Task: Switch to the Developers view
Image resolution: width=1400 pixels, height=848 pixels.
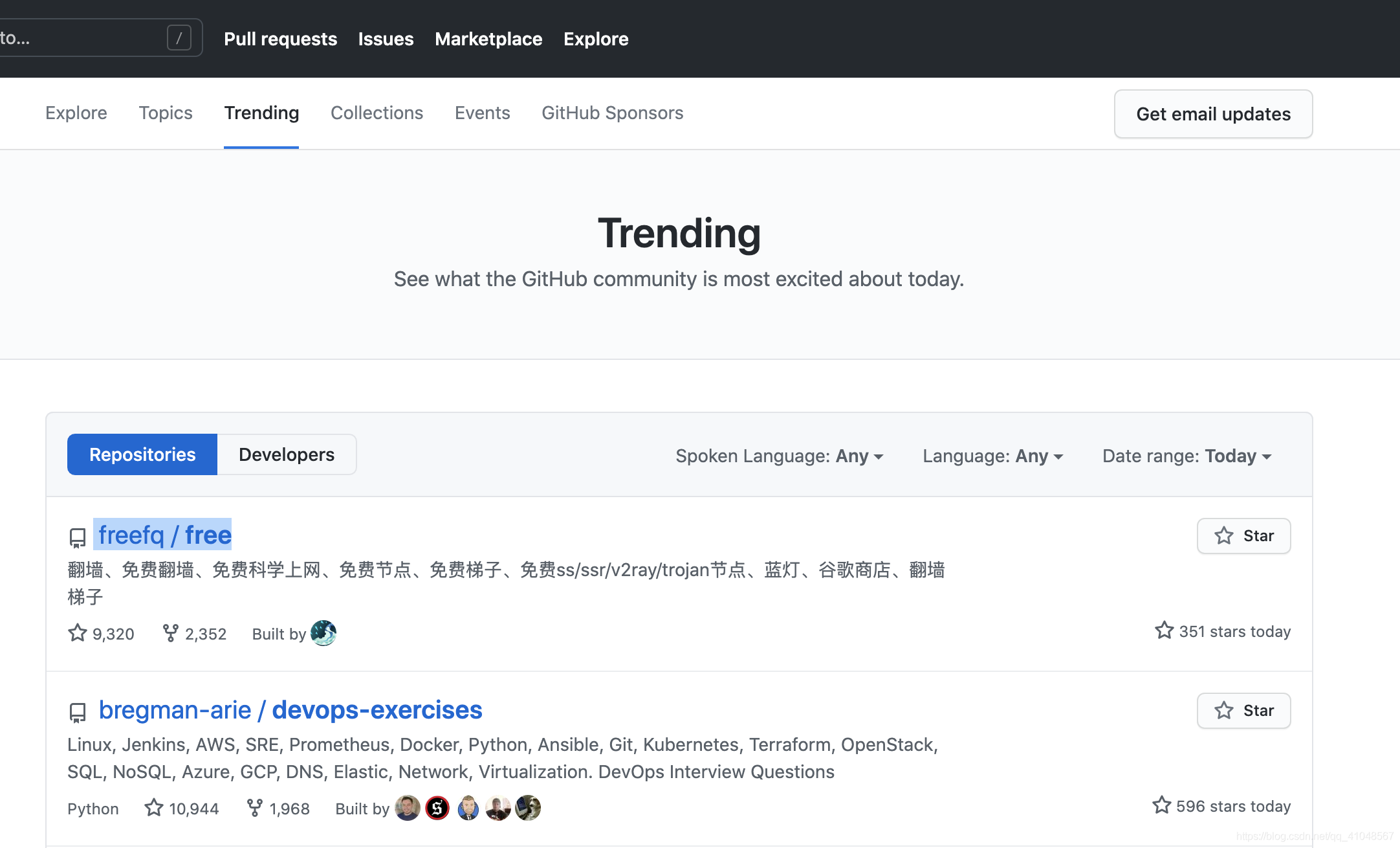Action: coord(287,454)
